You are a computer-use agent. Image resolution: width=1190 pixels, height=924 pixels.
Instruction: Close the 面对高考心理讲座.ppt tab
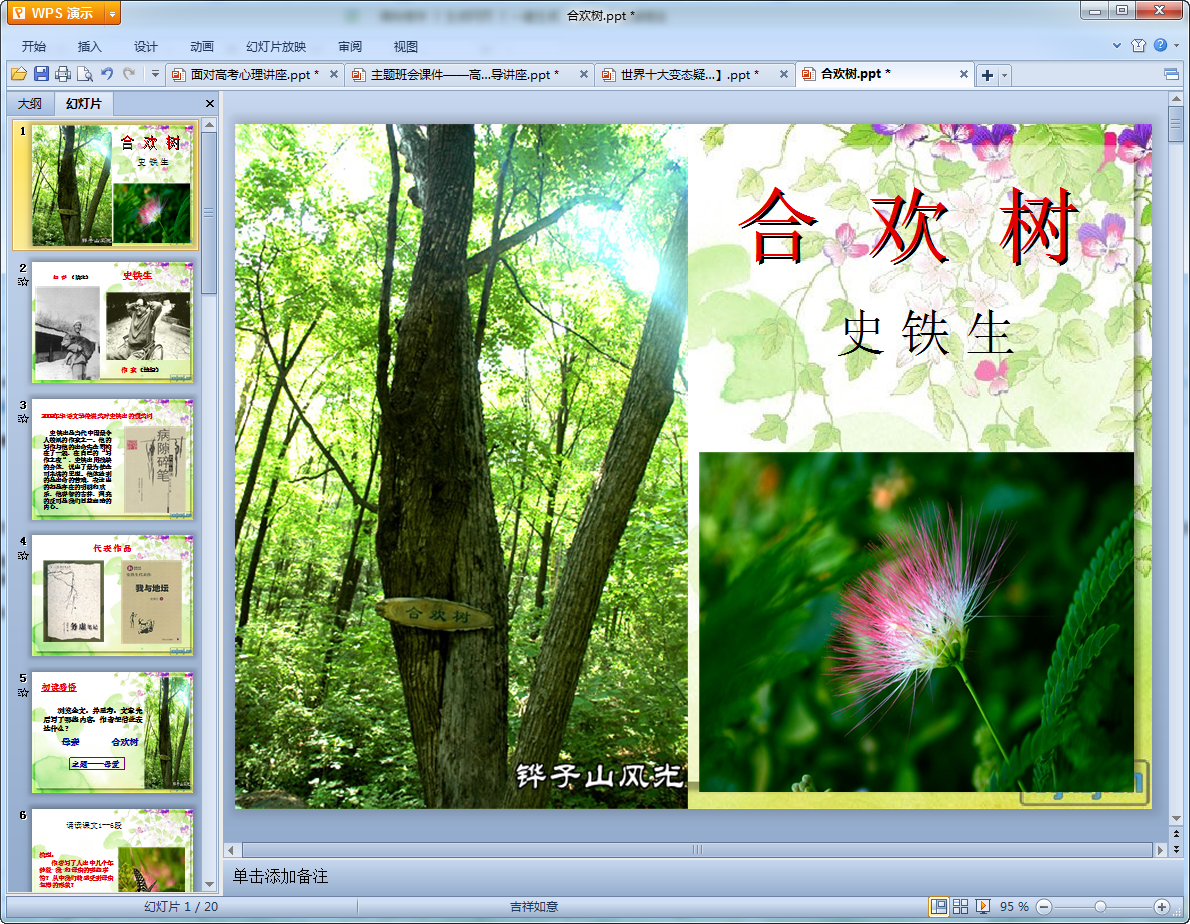pyautogui.click(x=333, y=74)
